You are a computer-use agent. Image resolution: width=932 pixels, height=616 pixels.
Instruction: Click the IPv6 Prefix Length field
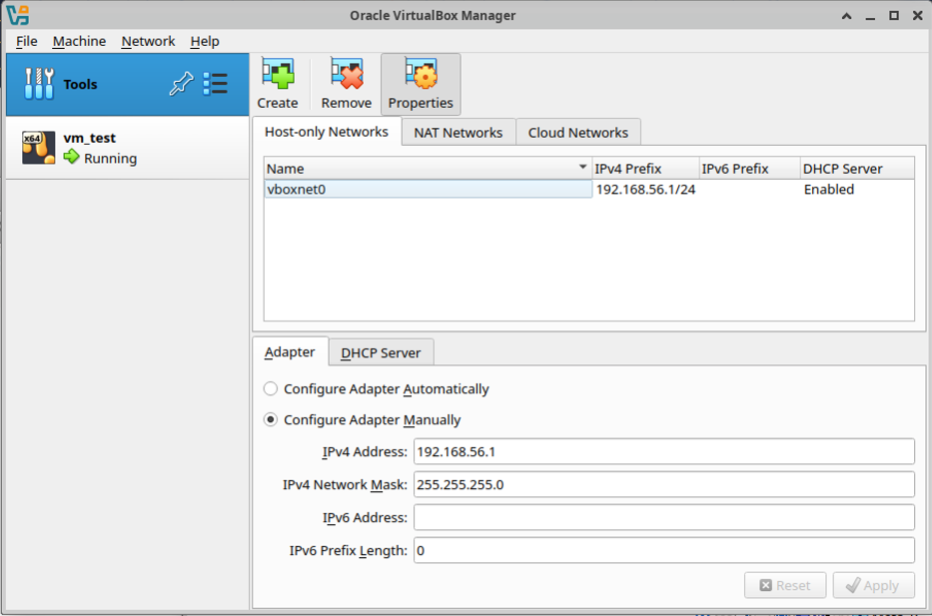point(663,551)
